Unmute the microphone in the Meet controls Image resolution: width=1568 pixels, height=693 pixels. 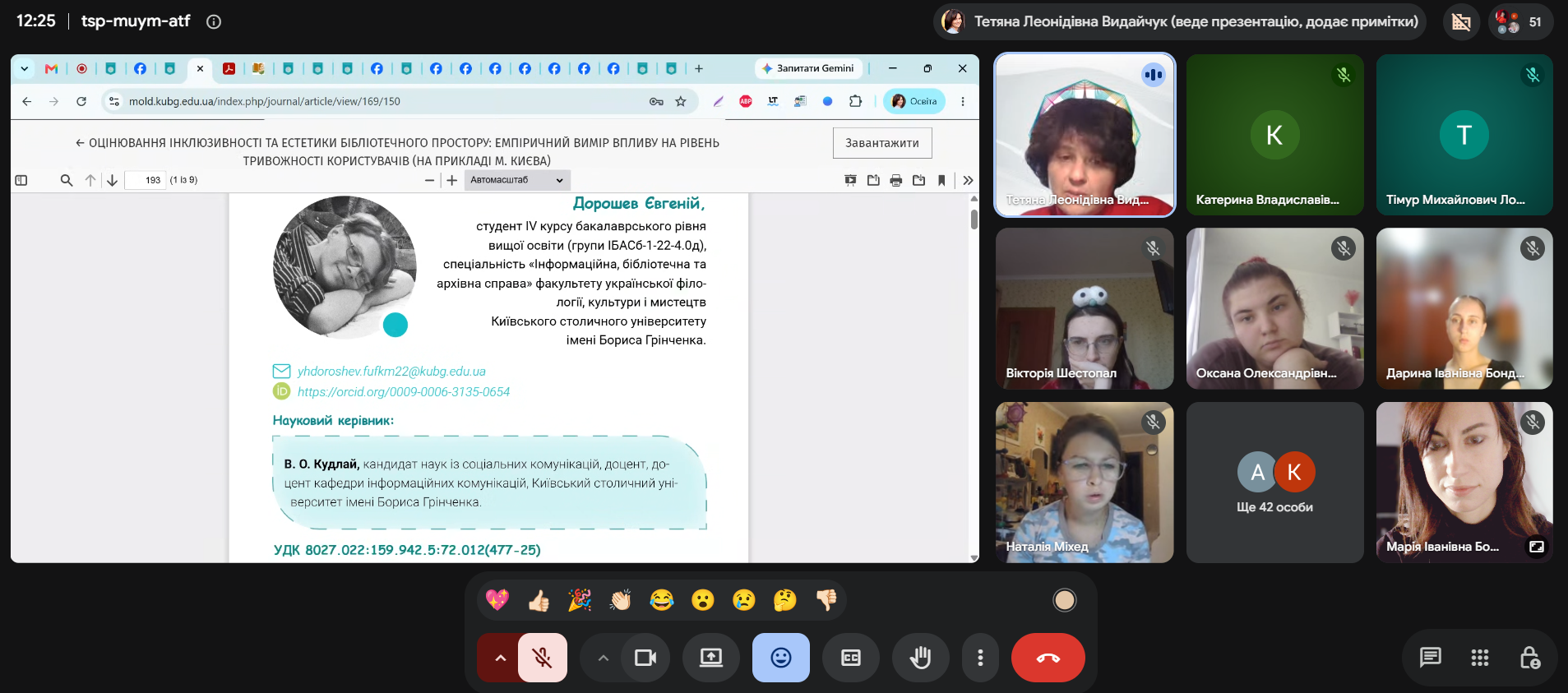[543, 658]
